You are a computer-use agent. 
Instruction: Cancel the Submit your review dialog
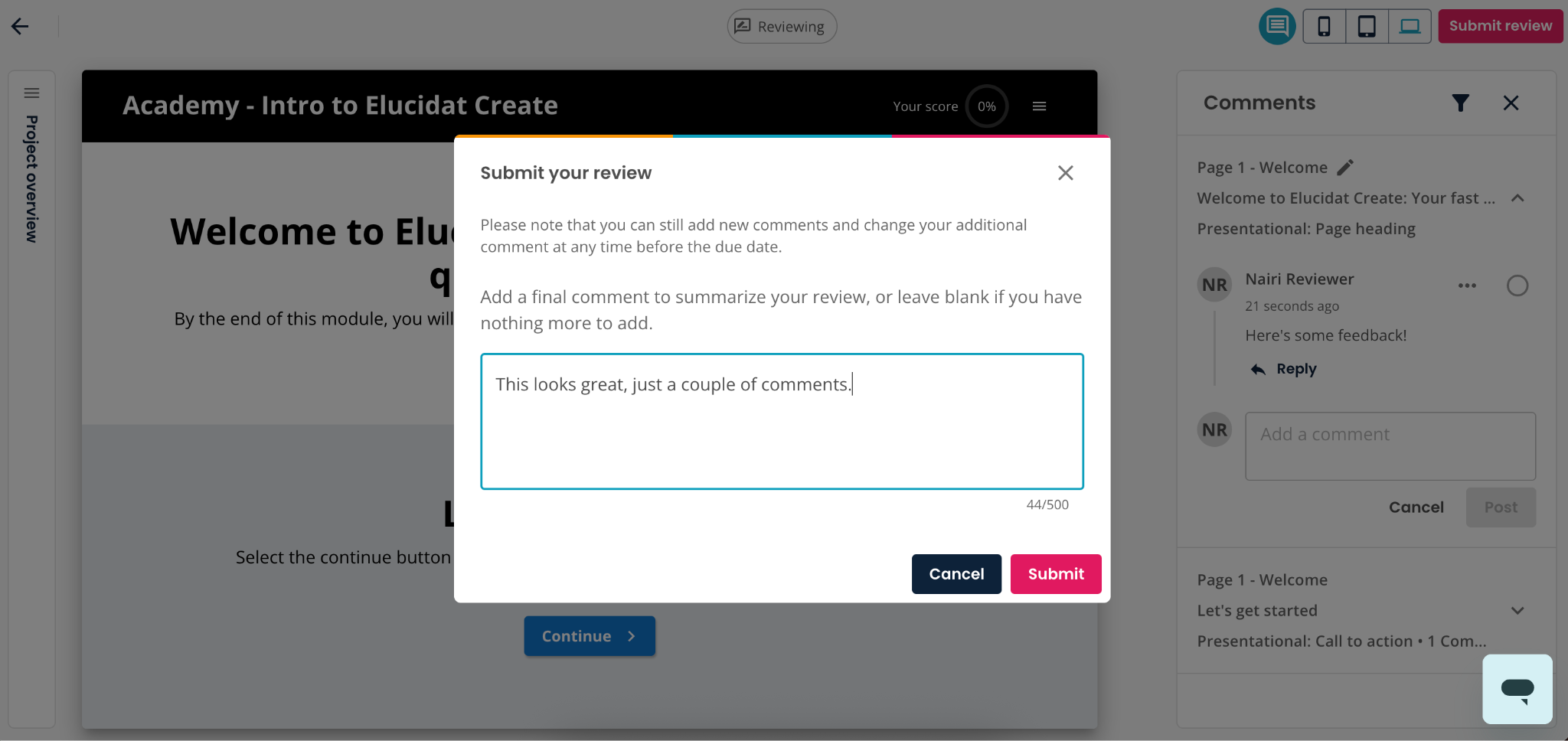956,574
